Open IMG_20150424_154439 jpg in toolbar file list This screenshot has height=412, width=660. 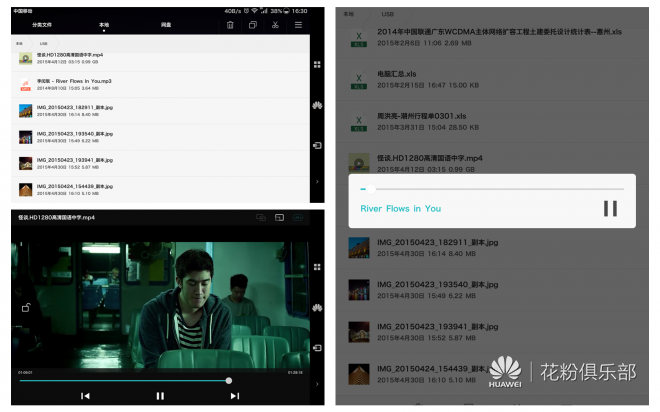pos(160,189)
